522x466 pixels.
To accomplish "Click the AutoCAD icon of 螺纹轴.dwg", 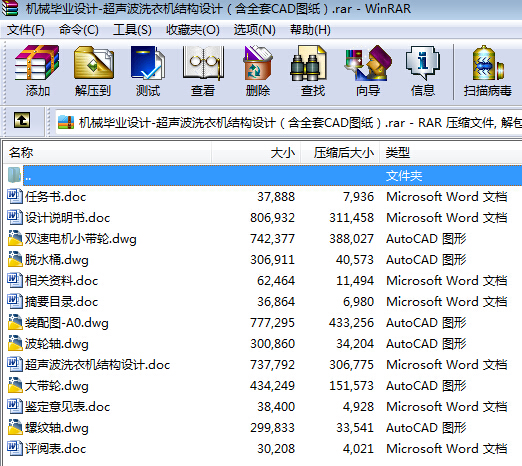I will (x=15, y=427).
